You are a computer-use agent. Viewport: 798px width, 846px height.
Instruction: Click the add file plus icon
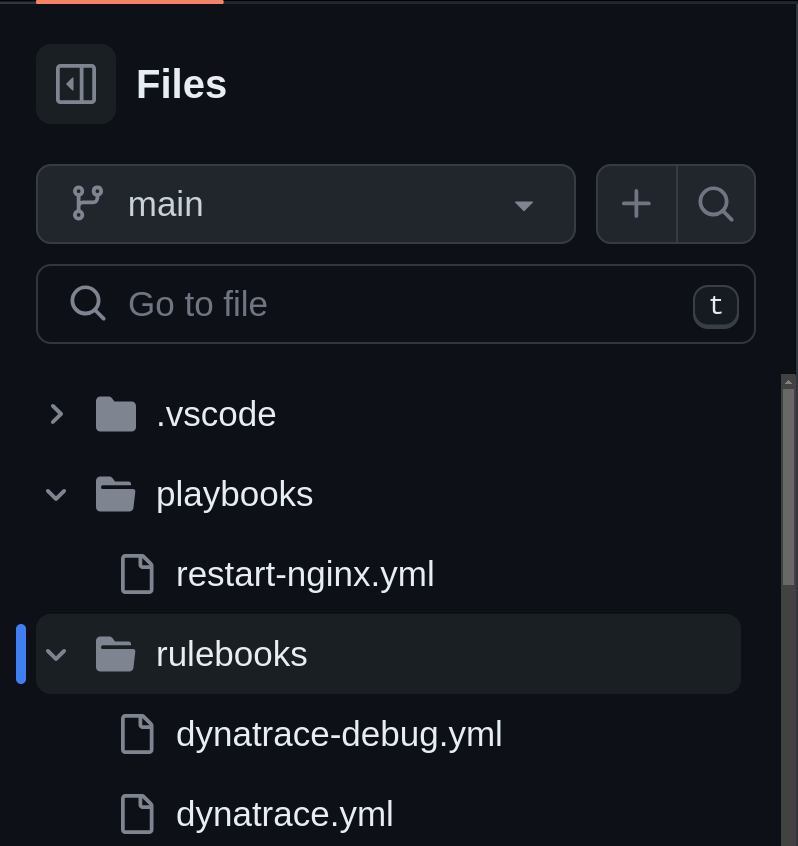[637, 204]
